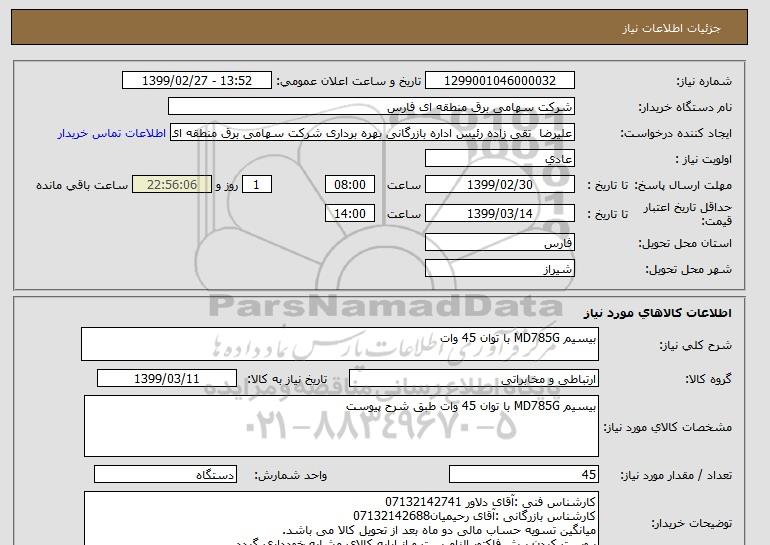Click the label واحد شمارش

291,475
